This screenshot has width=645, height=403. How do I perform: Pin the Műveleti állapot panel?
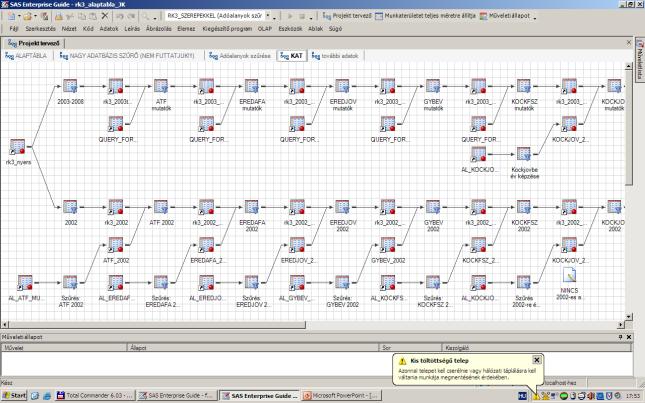[x=620, y=337]
